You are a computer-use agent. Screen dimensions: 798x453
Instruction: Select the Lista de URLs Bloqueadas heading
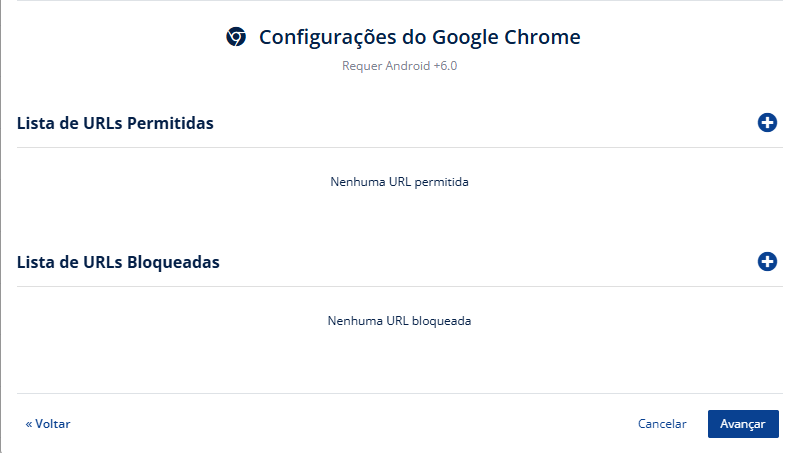coord(118,262)
